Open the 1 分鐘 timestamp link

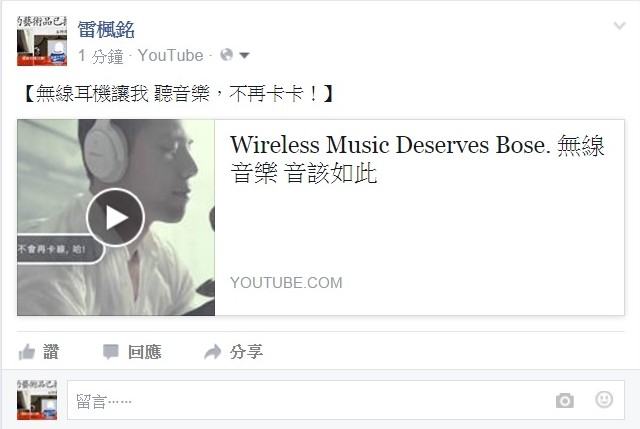pos(100,56)
